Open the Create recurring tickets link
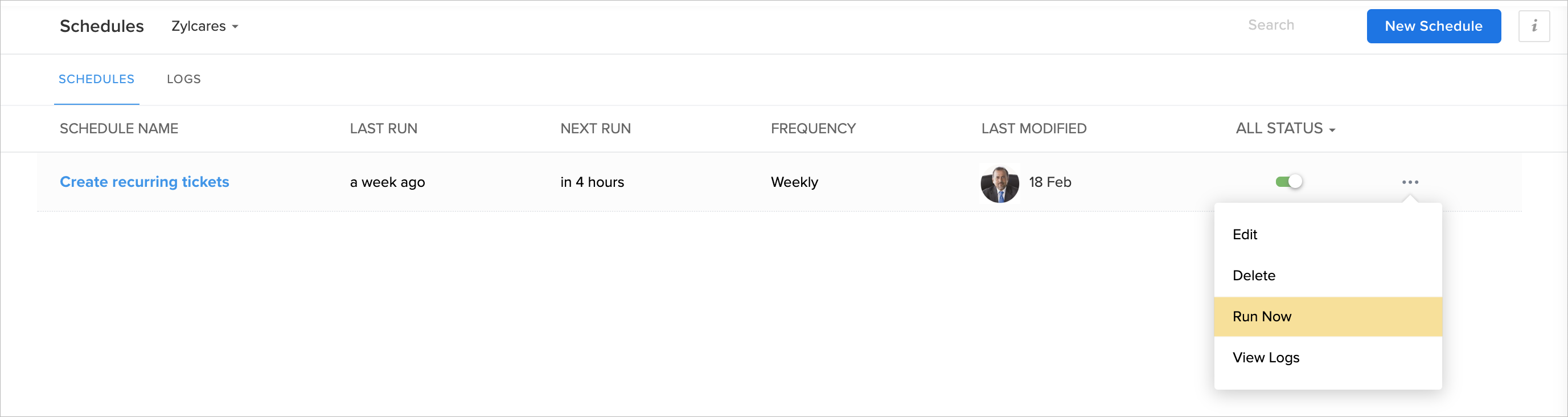 point(144,182)
